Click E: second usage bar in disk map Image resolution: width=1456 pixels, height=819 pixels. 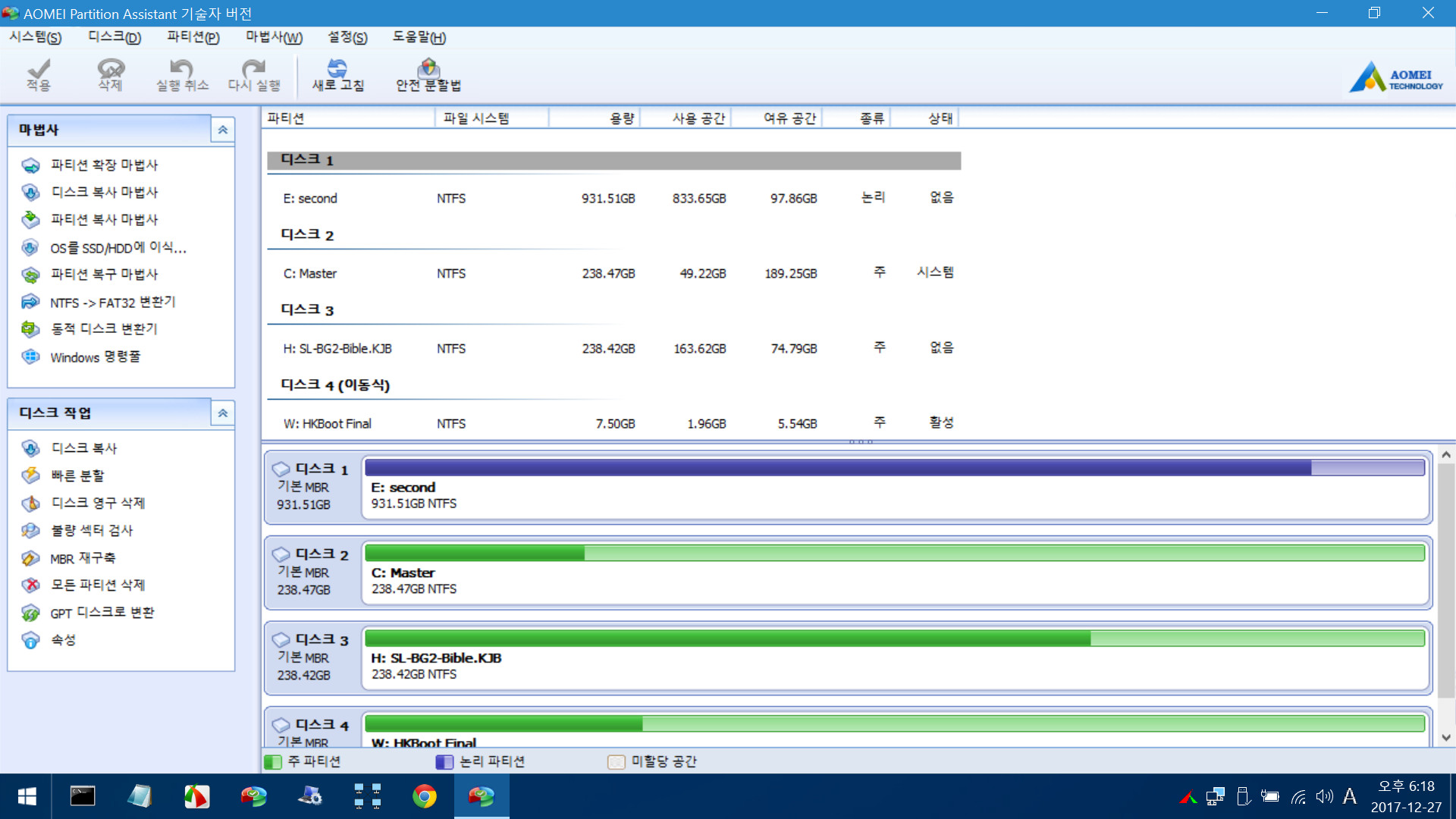895,468
